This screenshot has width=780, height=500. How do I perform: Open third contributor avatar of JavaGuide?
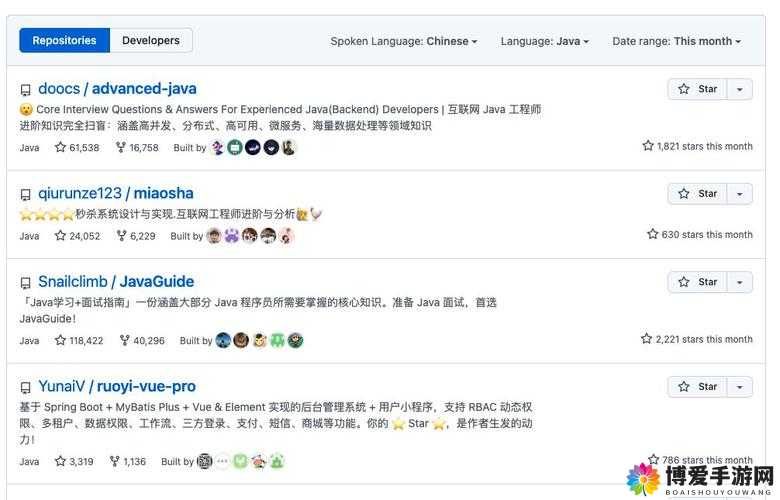point(259,340)
